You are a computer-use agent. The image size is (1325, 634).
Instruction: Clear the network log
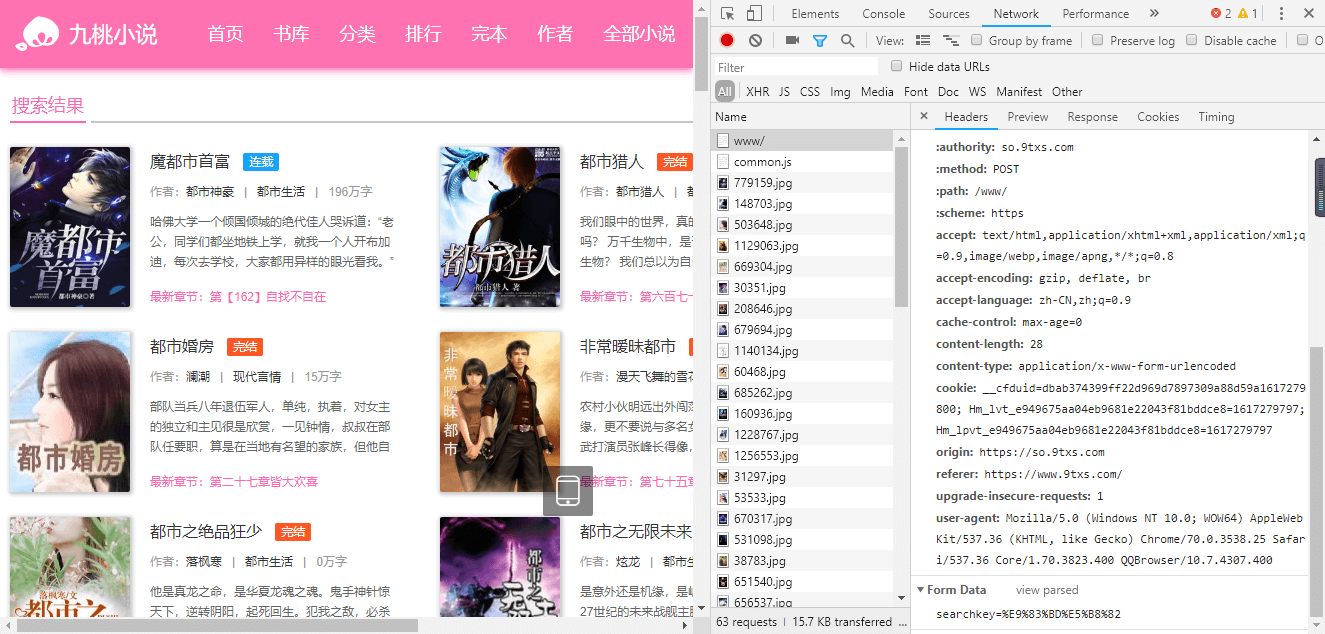point(755,41)
